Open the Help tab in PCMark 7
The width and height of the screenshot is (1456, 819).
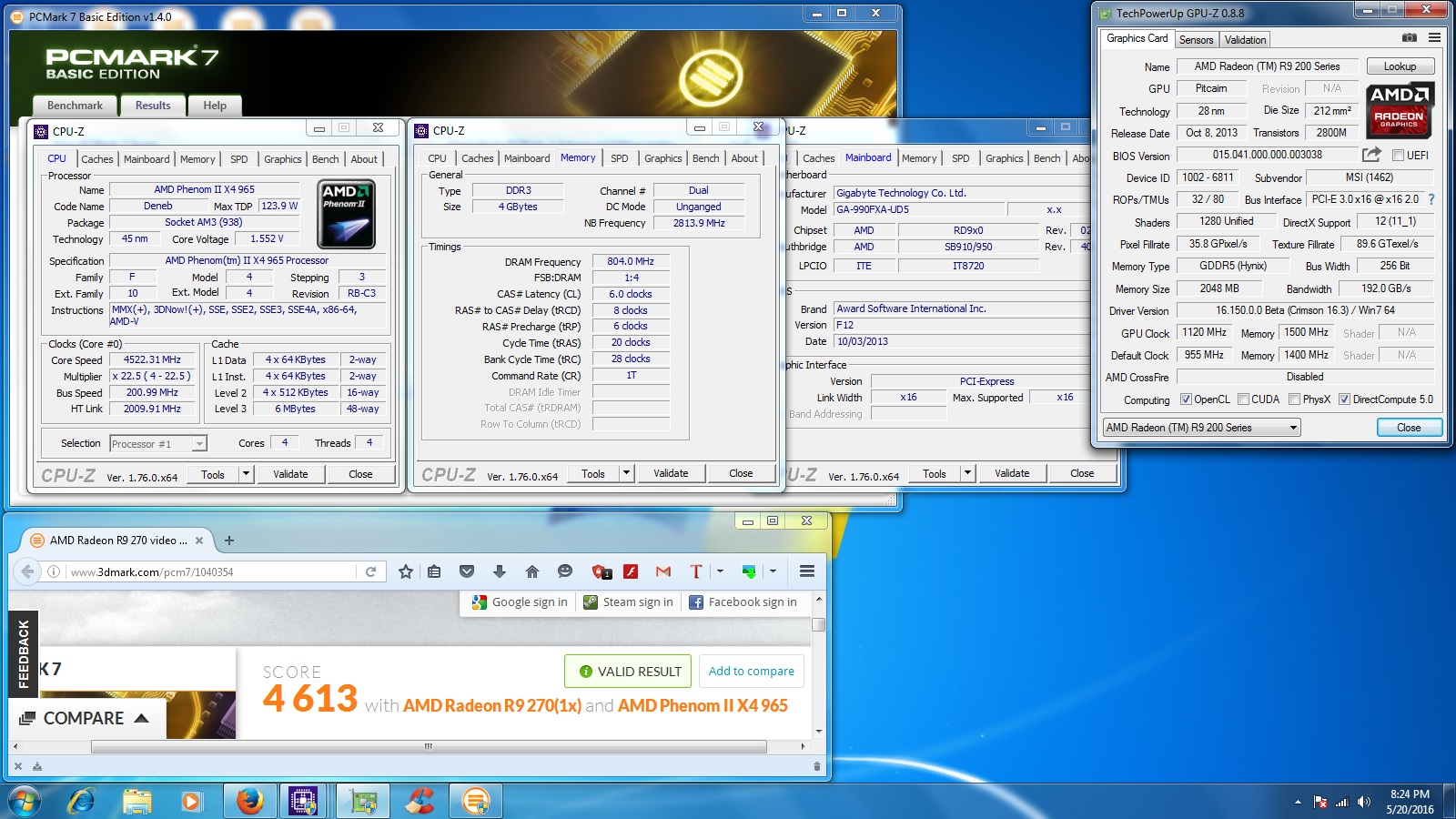point(215,106)
